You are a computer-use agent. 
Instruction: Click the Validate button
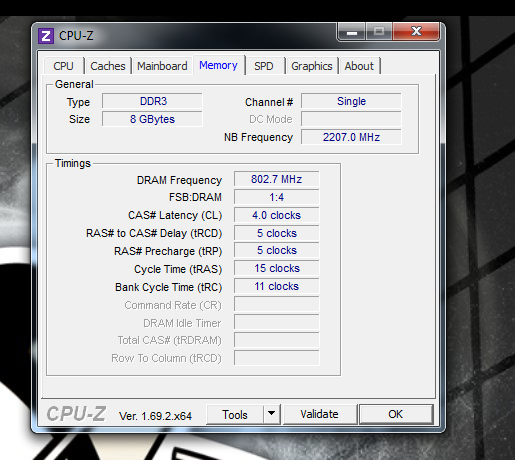319,414
